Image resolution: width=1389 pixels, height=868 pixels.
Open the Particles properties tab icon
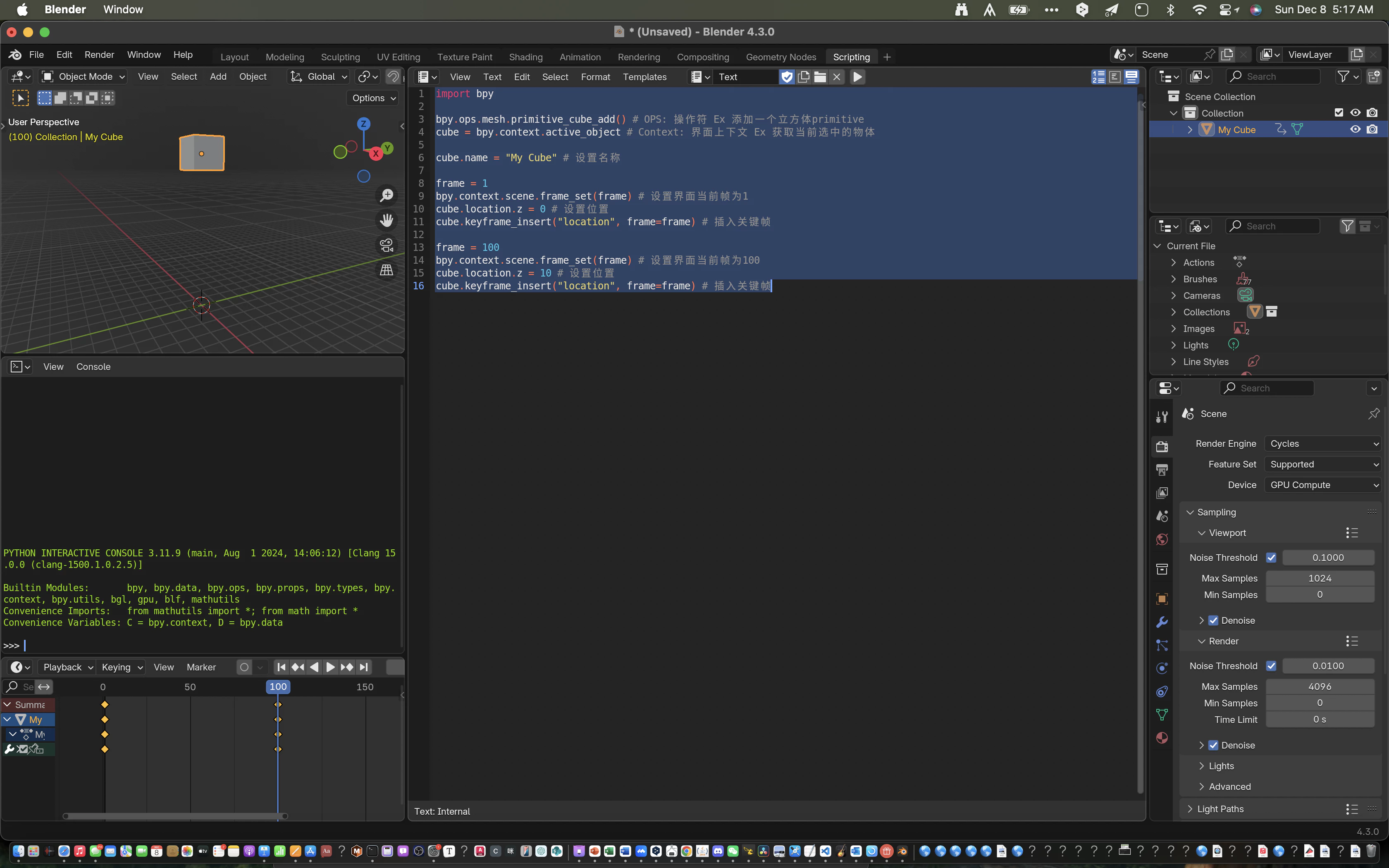(1162, 645)
